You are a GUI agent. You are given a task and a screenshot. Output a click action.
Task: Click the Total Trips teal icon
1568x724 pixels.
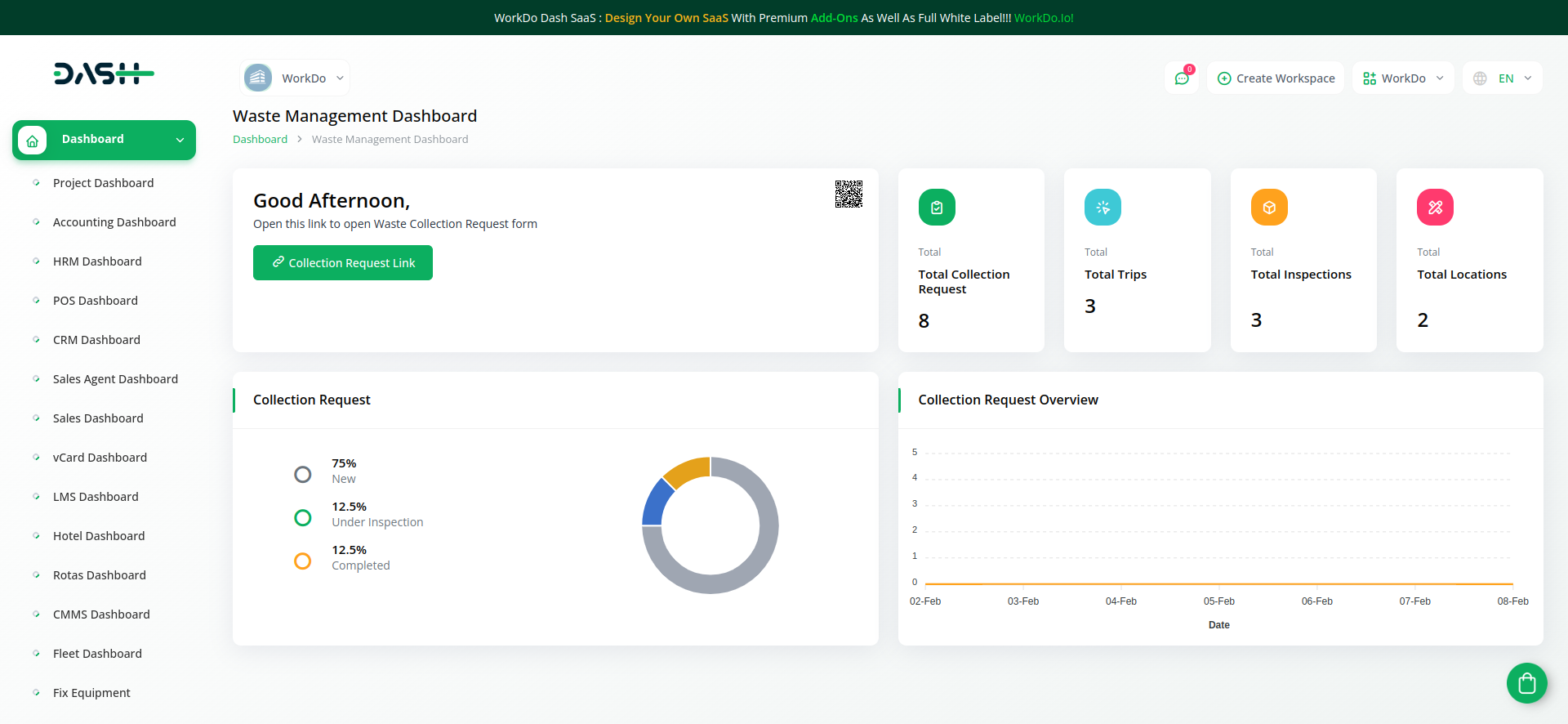point(1102,208)
